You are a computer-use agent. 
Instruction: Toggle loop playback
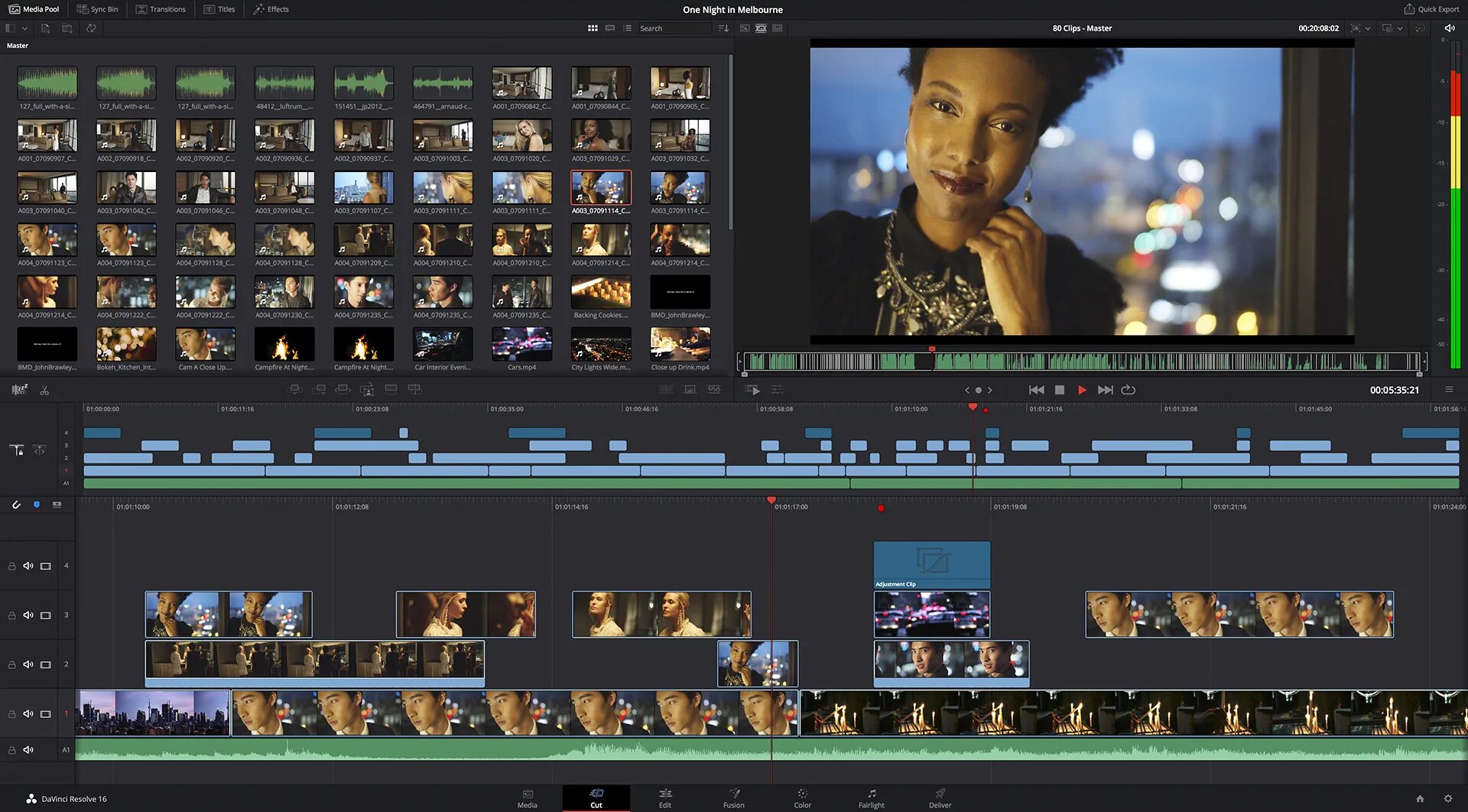pos(1129,390)
